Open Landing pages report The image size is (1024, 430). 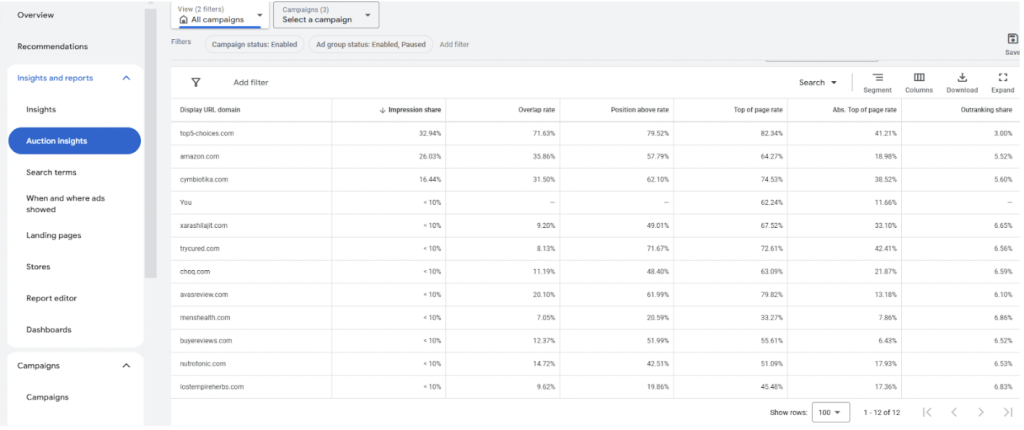click(x=53, y=235)
